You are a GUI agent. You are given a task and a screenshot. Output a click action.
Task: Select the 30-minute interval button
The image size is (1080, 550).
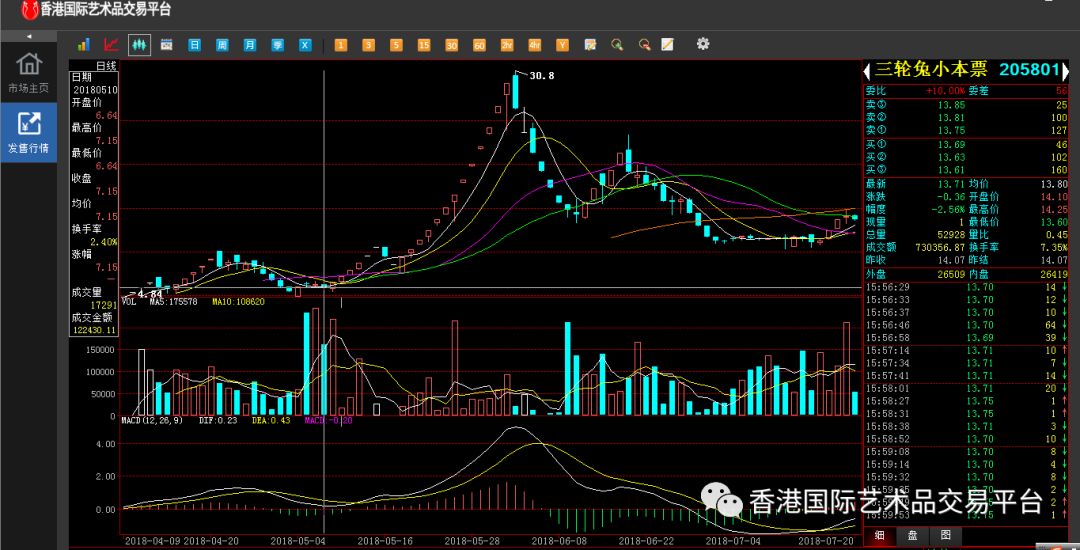451,45
